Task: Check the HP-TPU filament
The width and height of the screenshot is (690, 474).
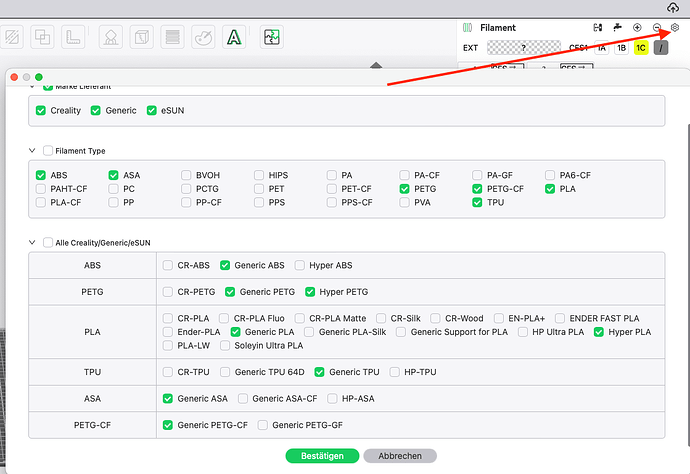Action: click(395, 372)
